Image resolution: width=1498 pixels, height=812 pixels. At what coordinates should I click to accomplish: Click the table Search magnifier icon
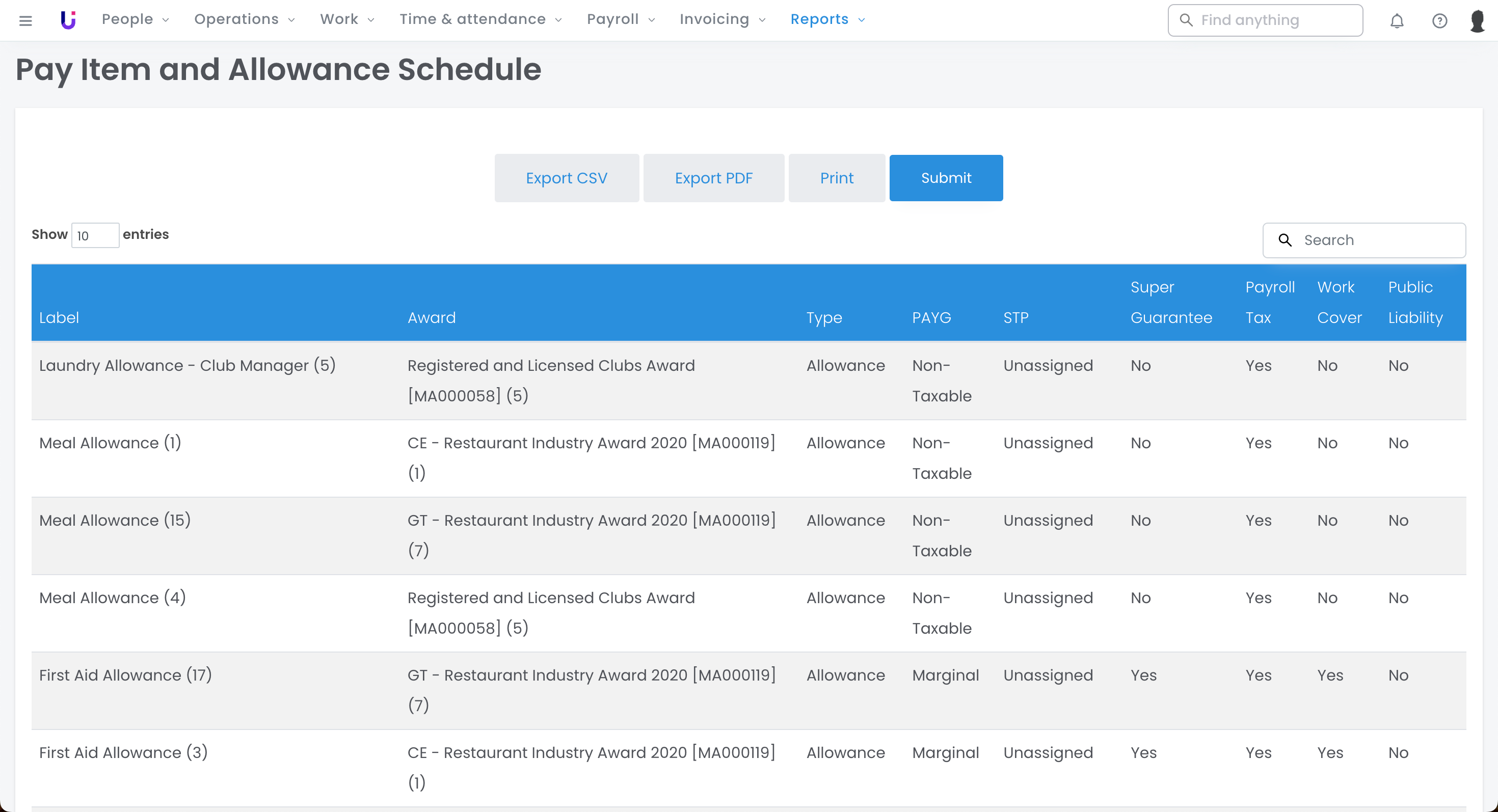(x=1285, y=240)
